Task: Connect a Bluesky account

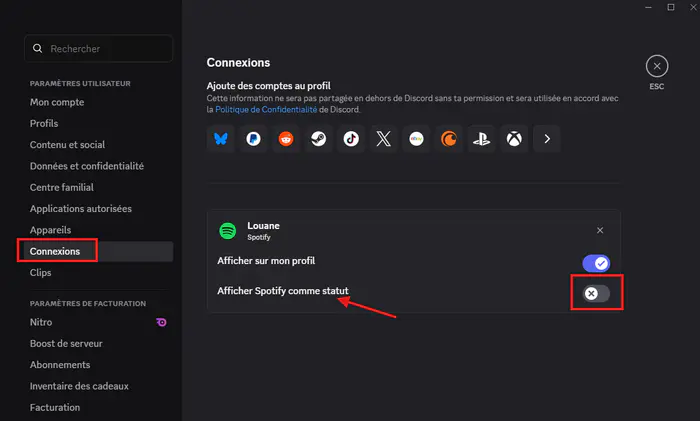Action: coord(221,139)
